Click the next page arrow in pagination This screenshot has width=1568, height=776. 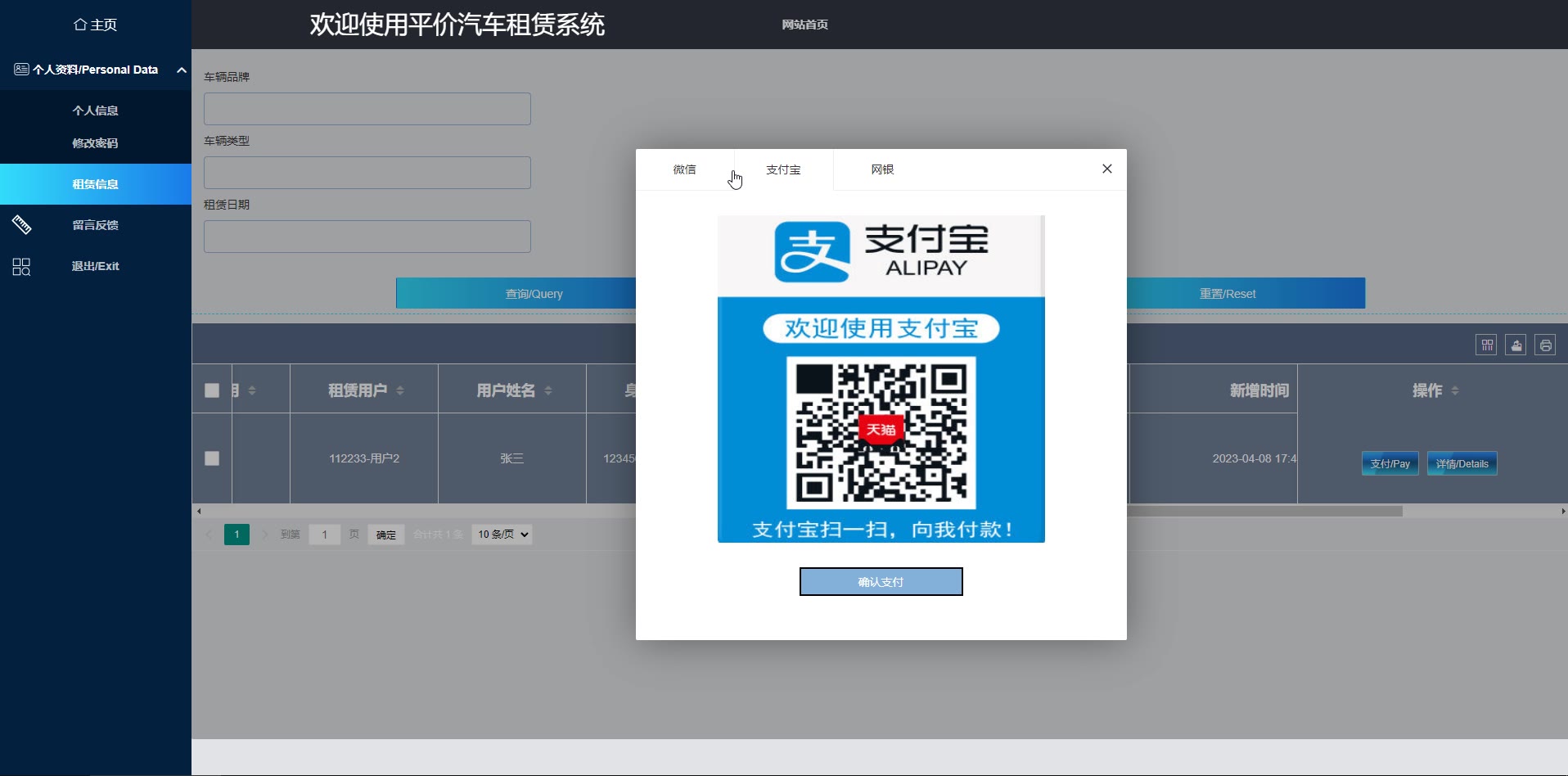click(x=264, y=535)
